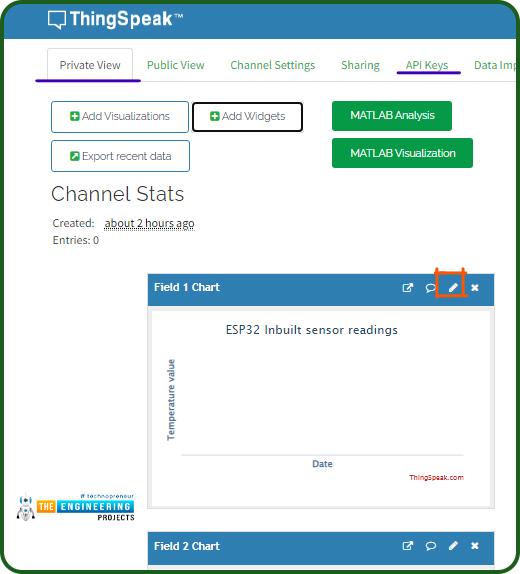Open MATLAB Visualization
The height and width of the screenshot is (574, 520).
(402, 153)
